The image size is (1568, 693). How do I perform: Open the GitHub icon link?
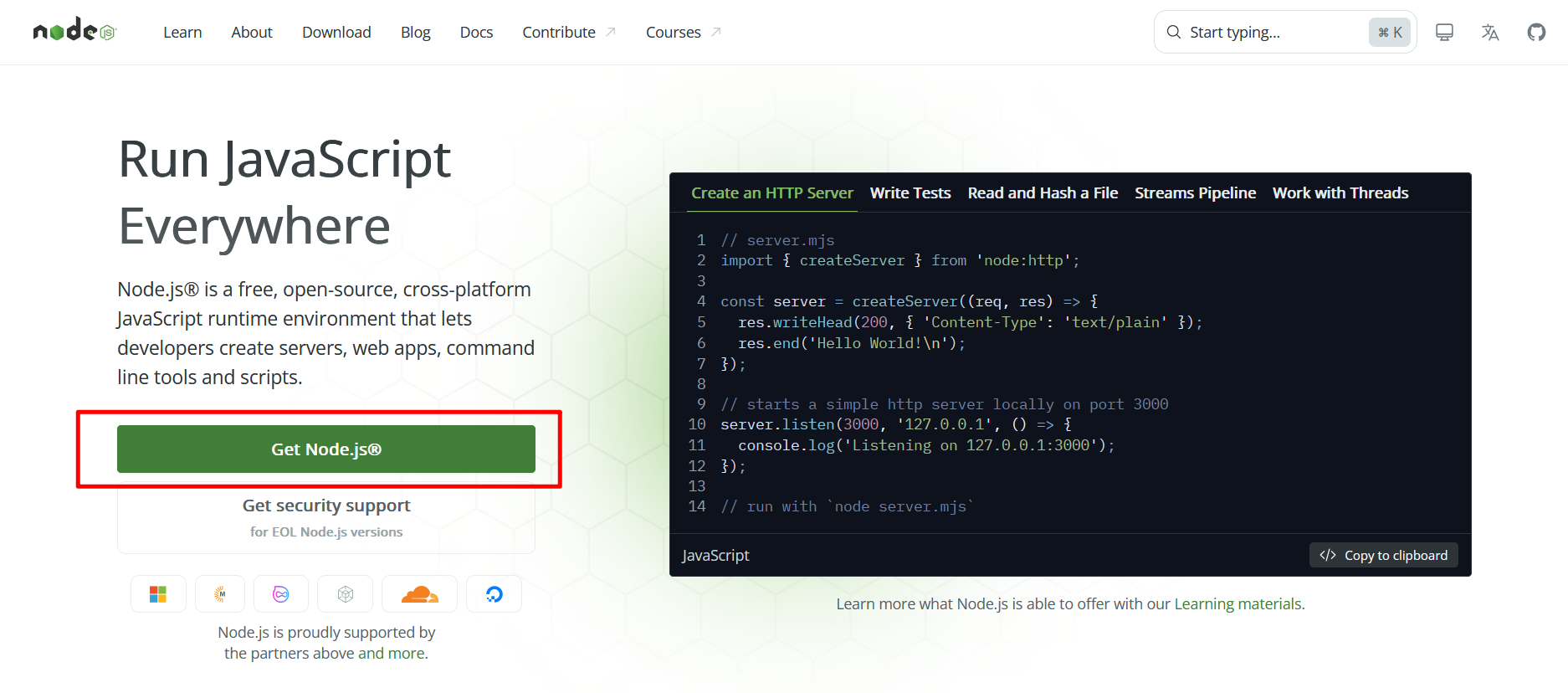1536,32
